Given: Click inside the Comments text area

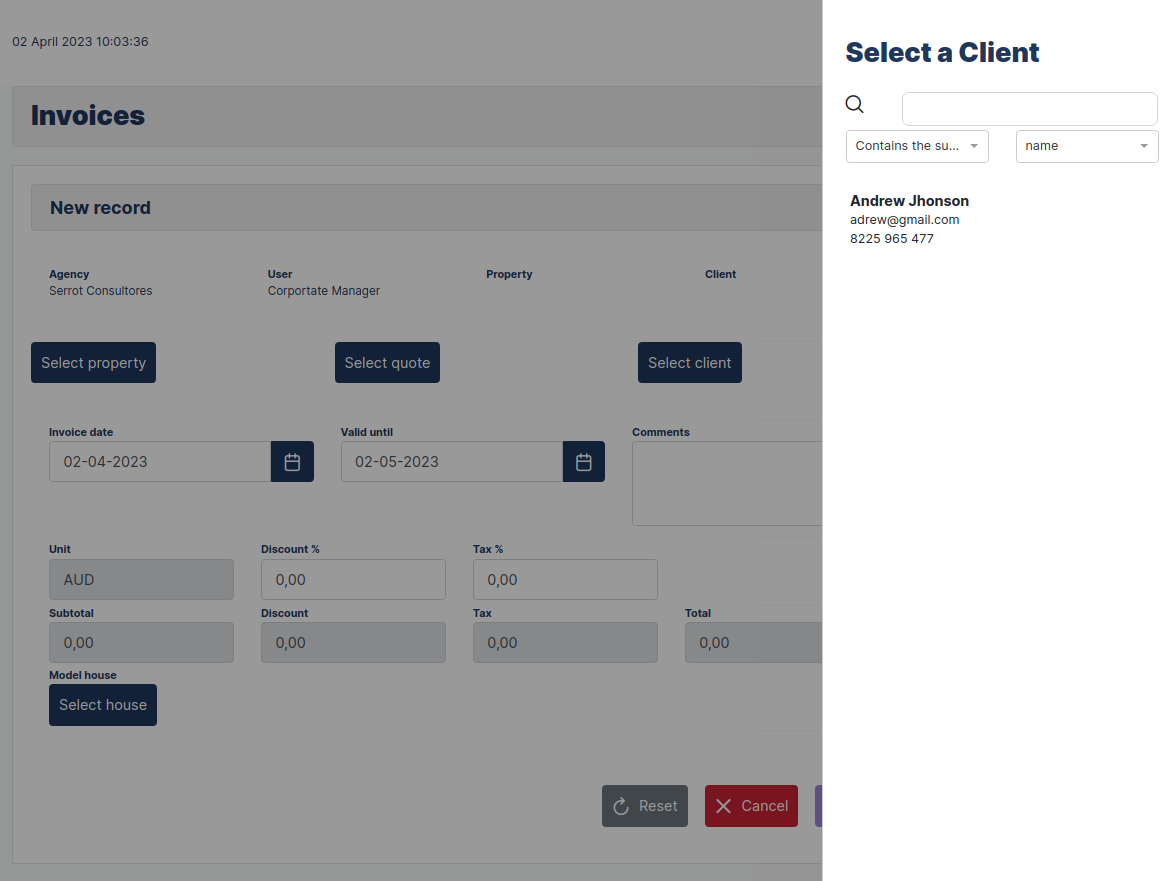Looking at the screenshot, I should (x=730, y=483).
